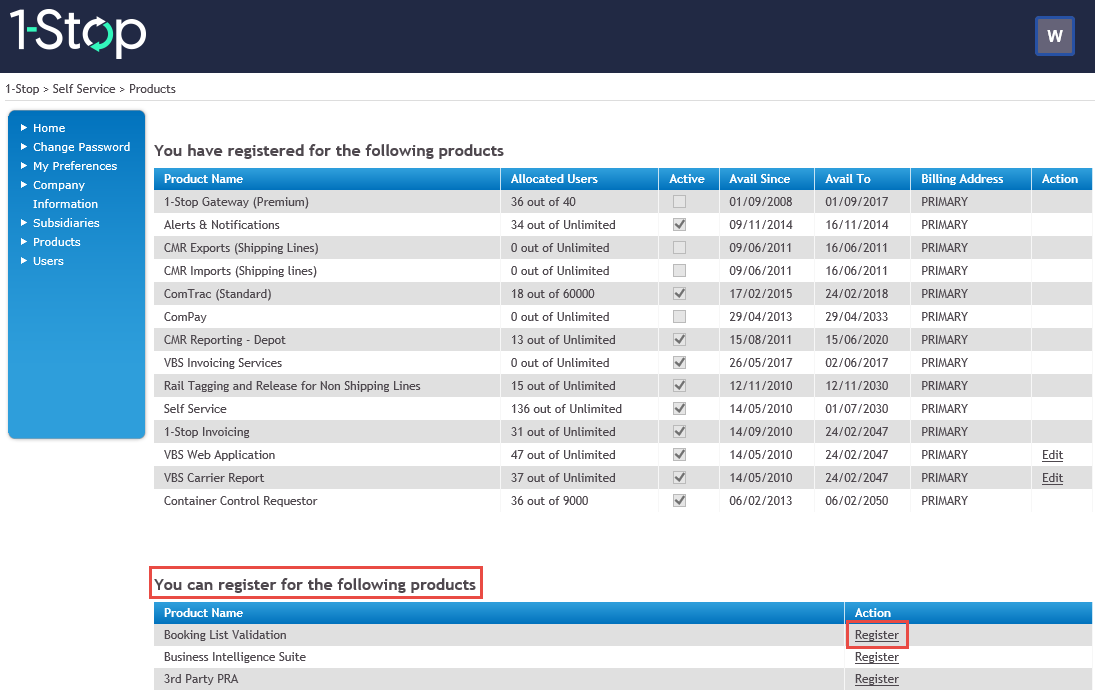Image resolution: width=1095 pixels, height=697 pixels.
Task: Edit the VBS Carrier Report product
Action: pyautogui.click(x=1052, y=478)
